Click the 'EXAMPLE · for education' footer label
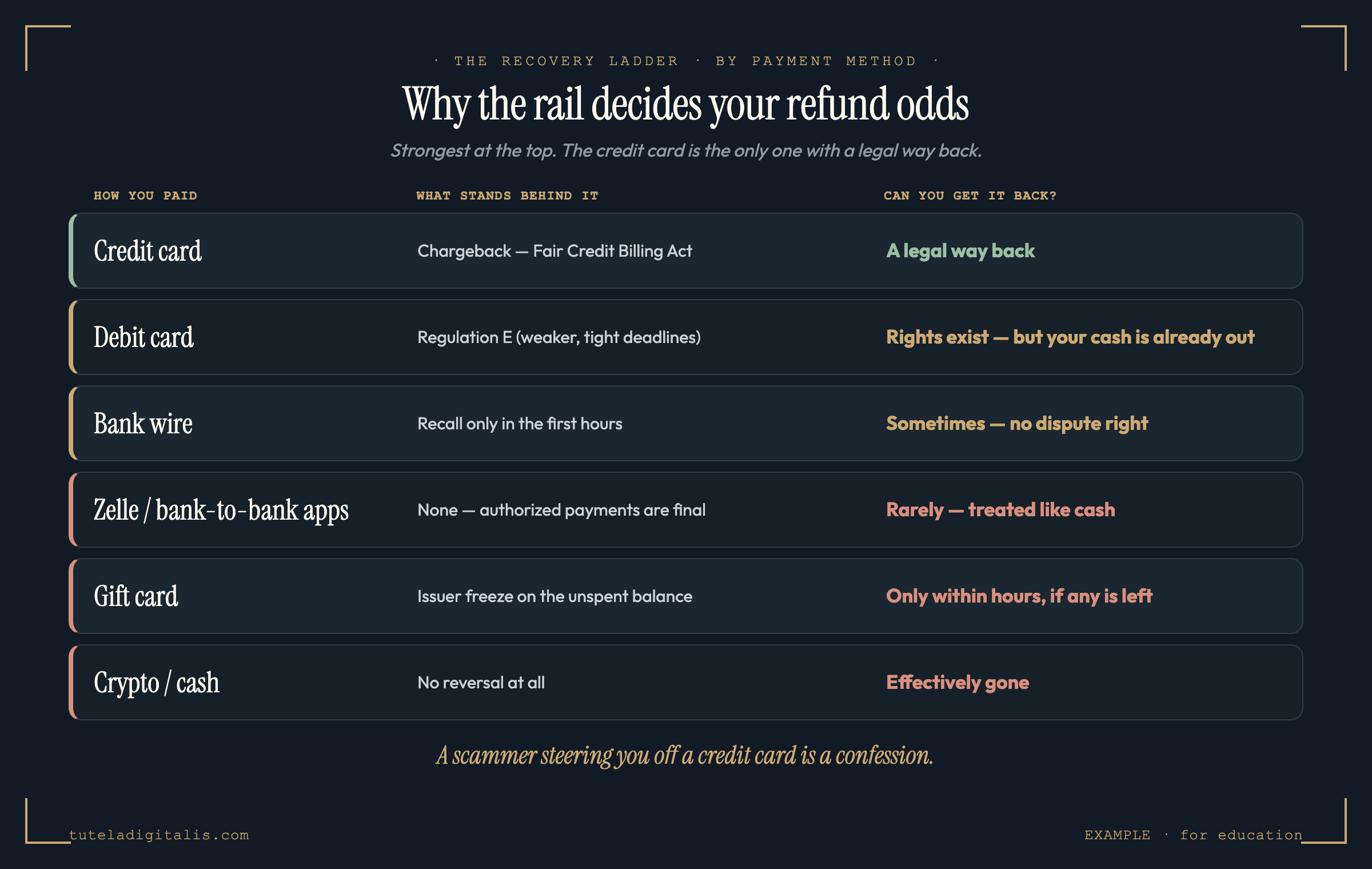 click(x=1194, y=835)
